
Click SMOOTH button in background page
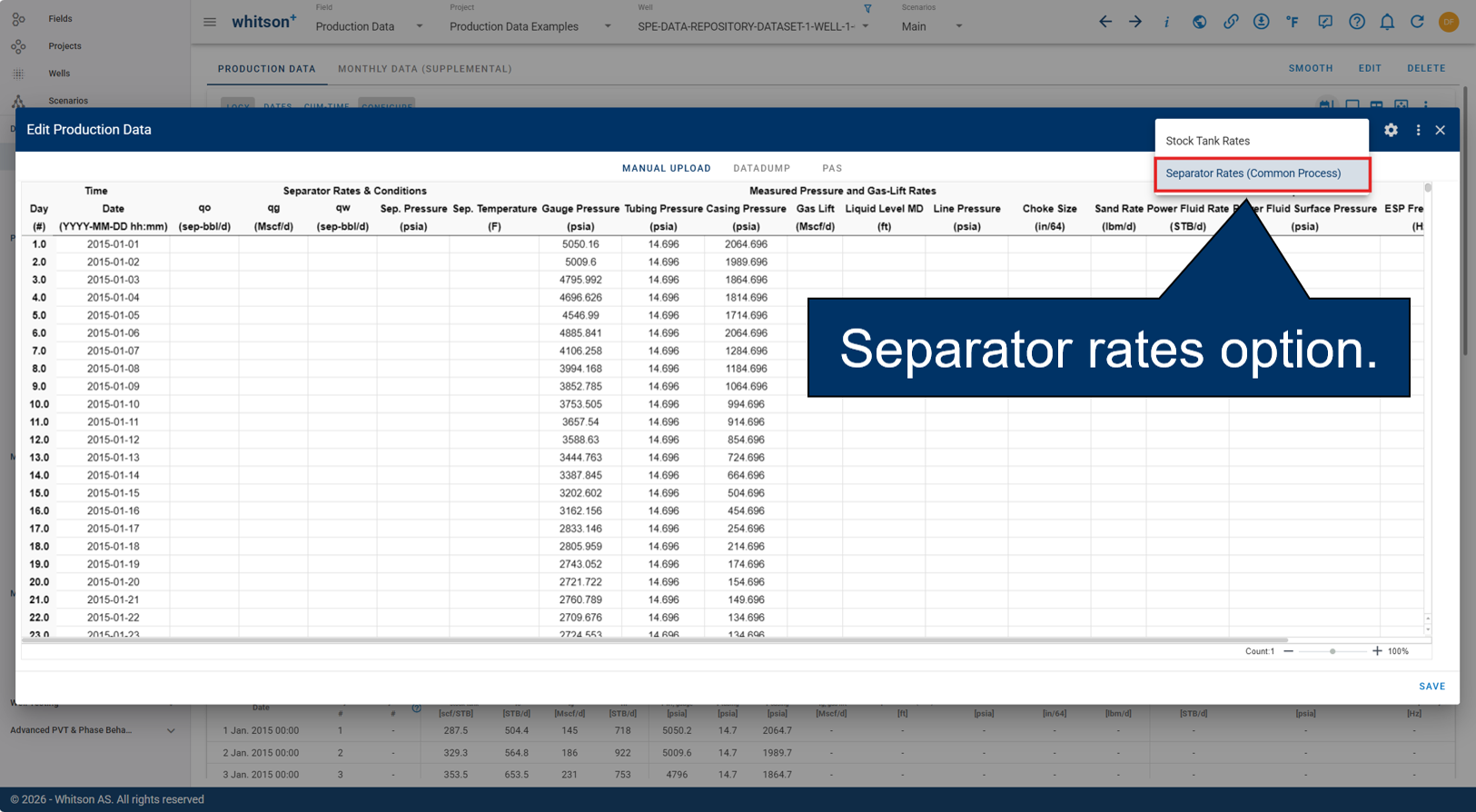point(1311,68)
